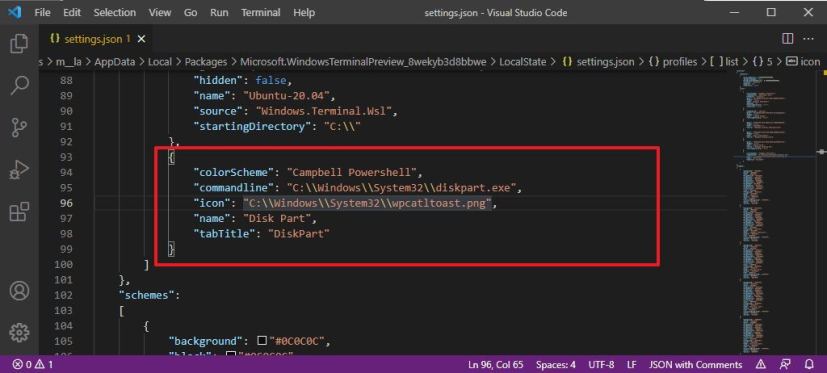The width and height of the screenshot is (827, 373).
Task: Open the editor More Actions ellipsis
Action: click(808, 39)
